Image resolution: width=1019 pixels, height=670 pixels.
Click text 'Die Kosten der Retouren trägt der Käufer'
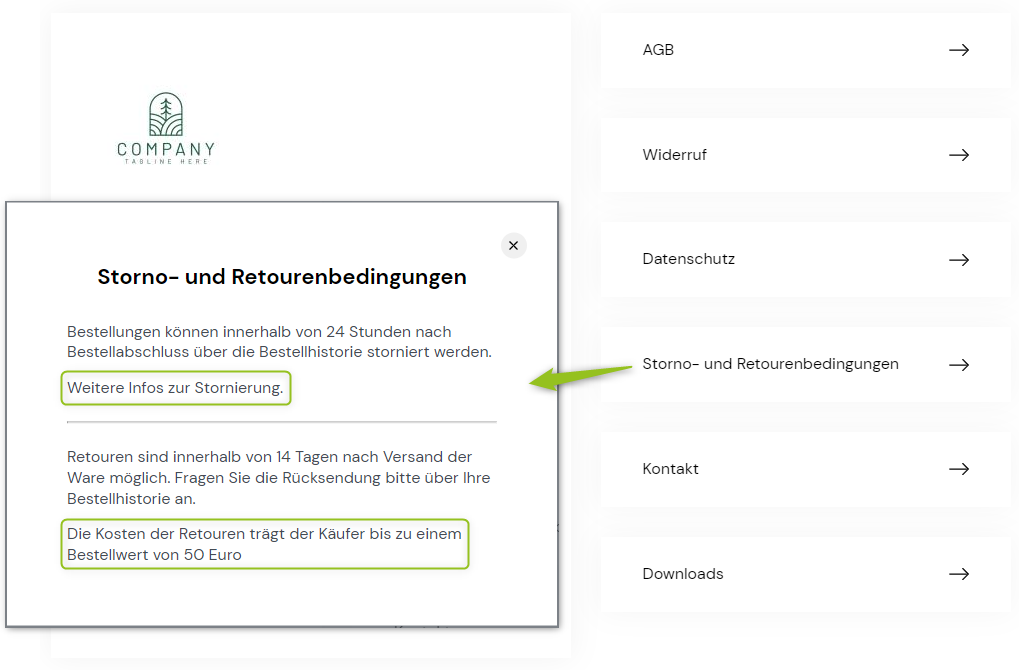(x=216, y=534)
